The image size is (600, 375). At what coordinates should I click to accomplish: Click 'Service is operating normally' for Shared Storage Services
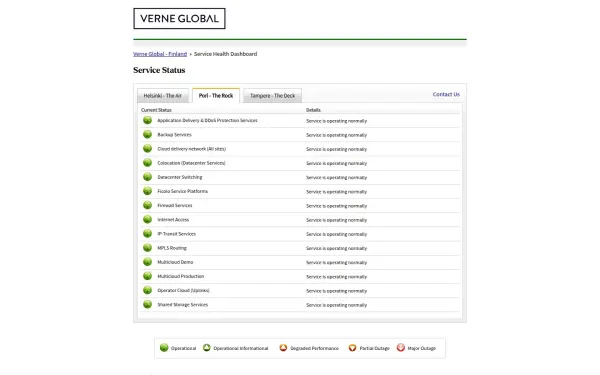(x=336, y=305)
